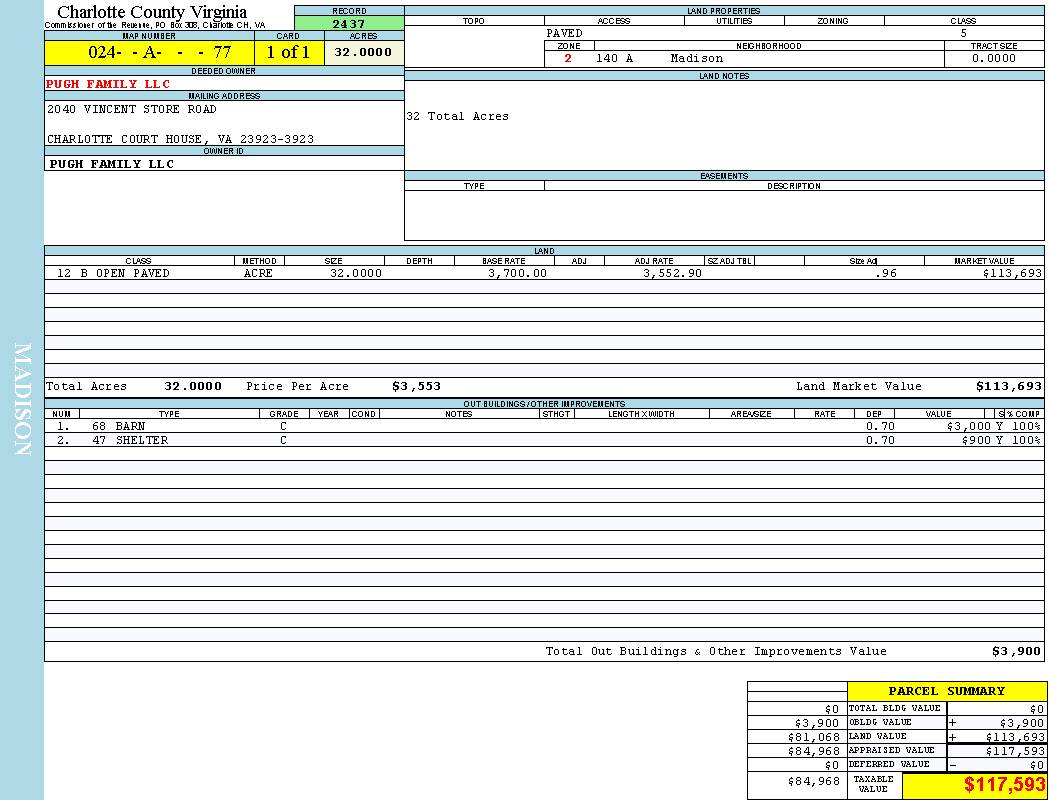The width and height of the screenshot is (1050, 800).
Task: Click the Parcel Summary yellow header
Action: point(946,691)
